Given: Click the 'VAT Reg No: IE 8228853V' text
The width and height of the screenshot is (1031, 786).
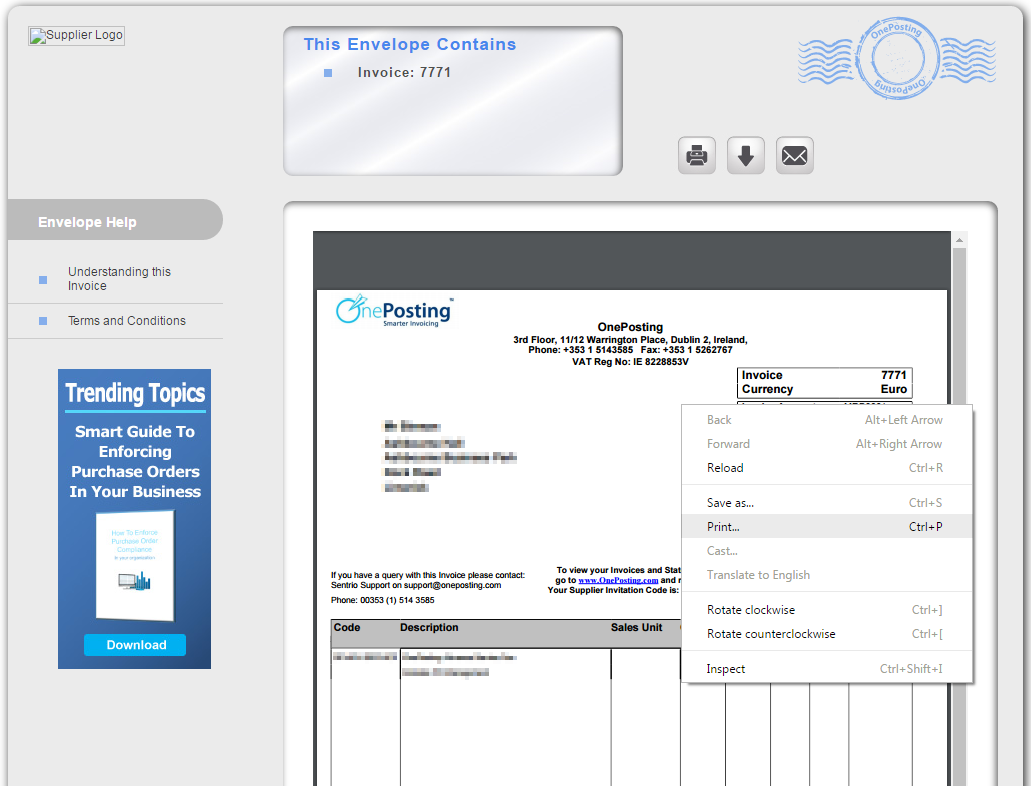Looking at the screenshot, I should point(630,362).
